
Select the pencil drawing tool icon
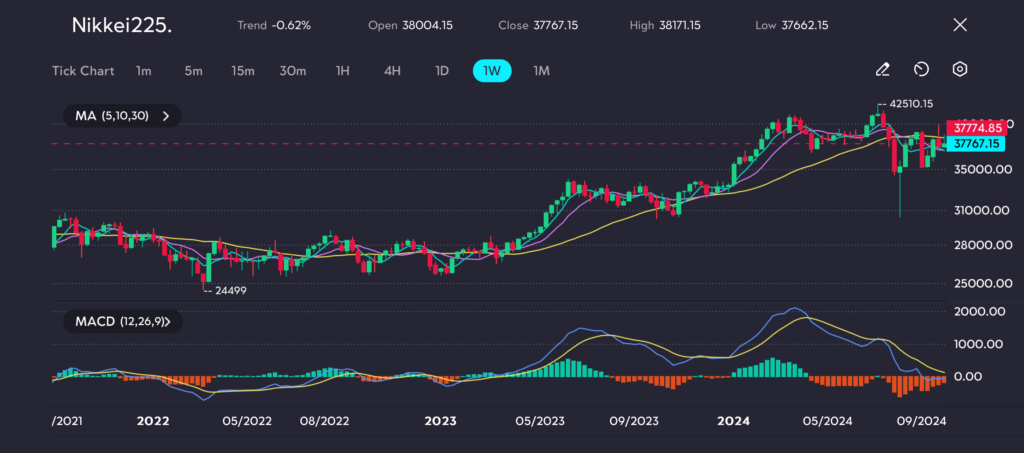882,70
